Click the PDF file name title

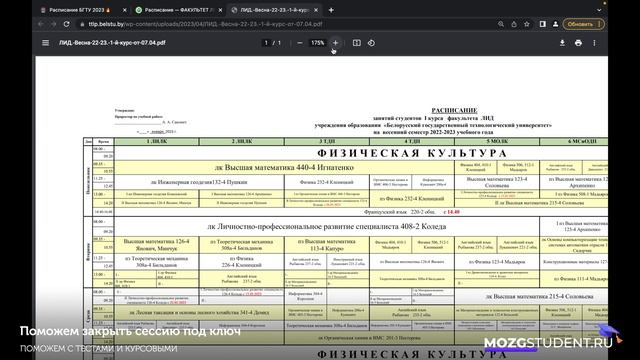pyautogui.click(x=112, y=43)
